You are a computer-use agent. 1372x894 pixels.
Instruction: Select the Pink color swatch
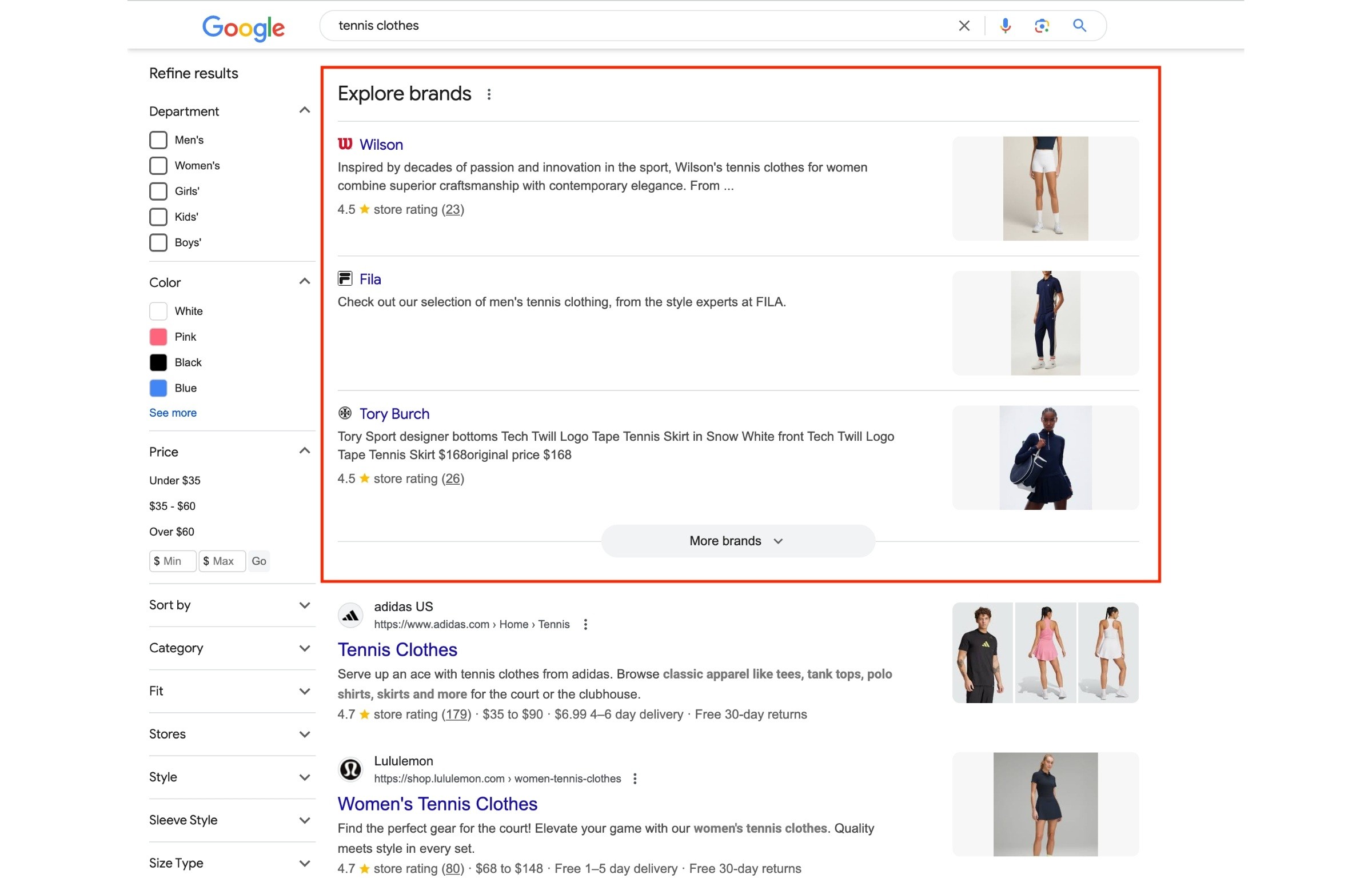(x=158, y=337)
